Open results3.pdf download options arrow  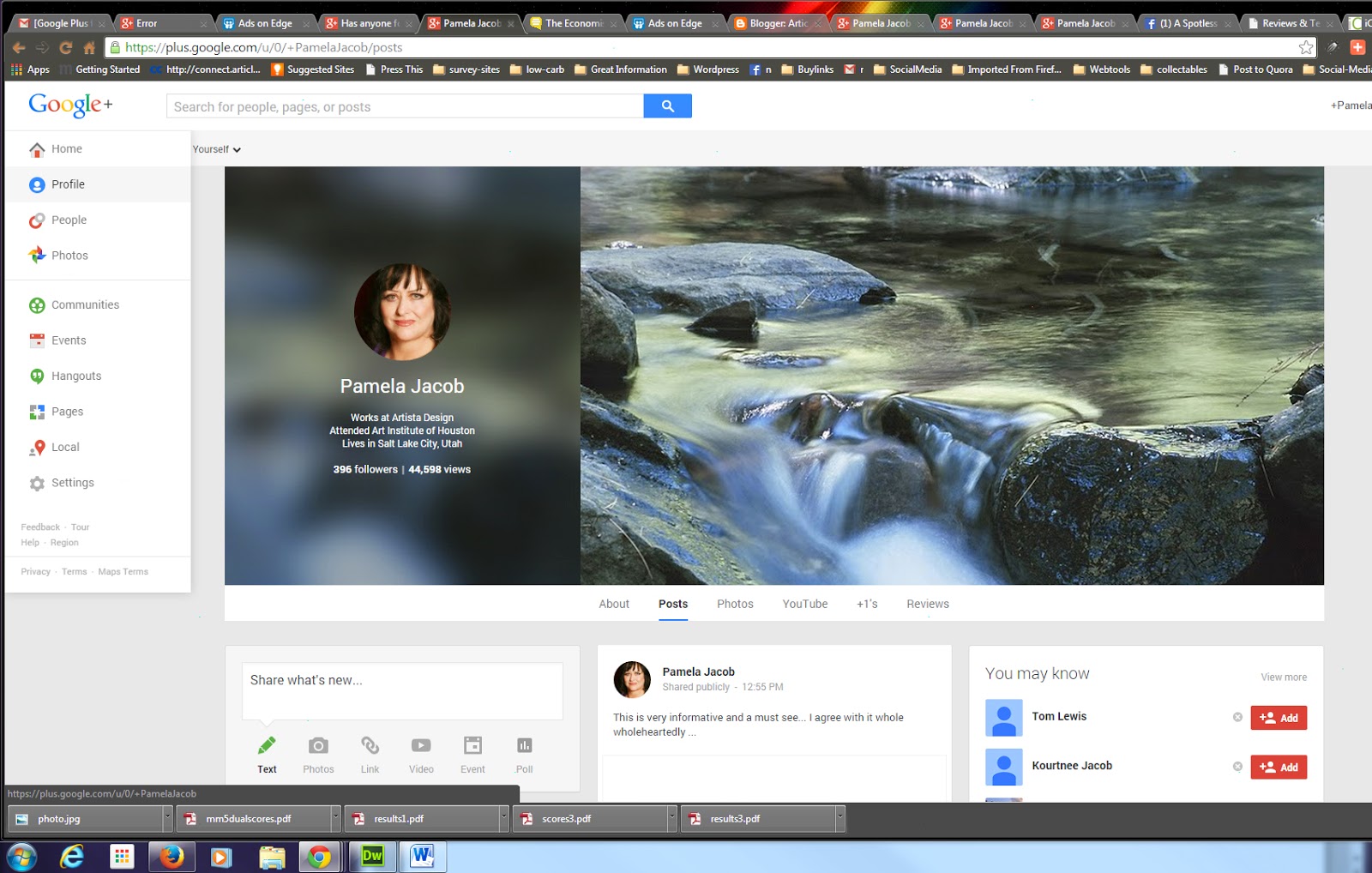[839, 819]
